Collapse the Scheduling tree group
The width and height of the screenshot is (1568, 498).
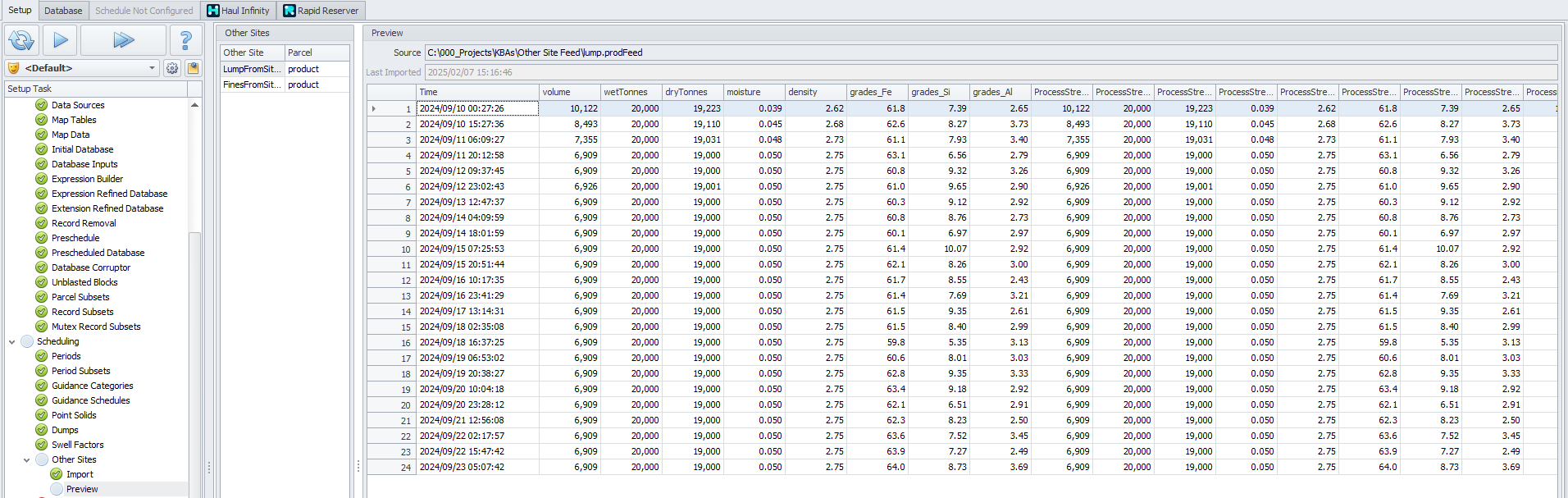click(12, 342)
